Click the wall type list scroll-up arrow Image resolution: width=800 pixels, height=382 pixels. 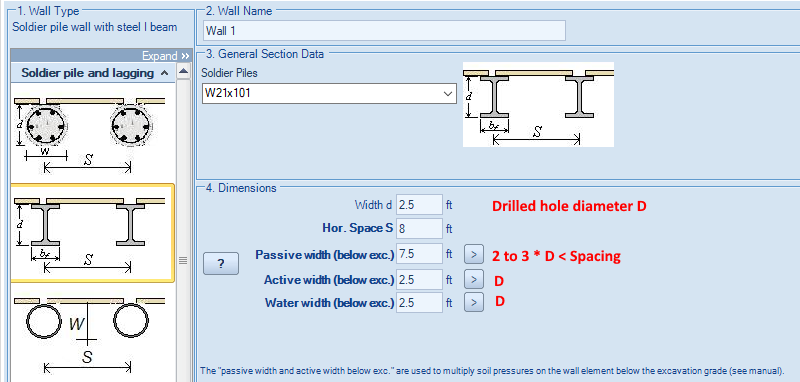(x=184, y=71)
